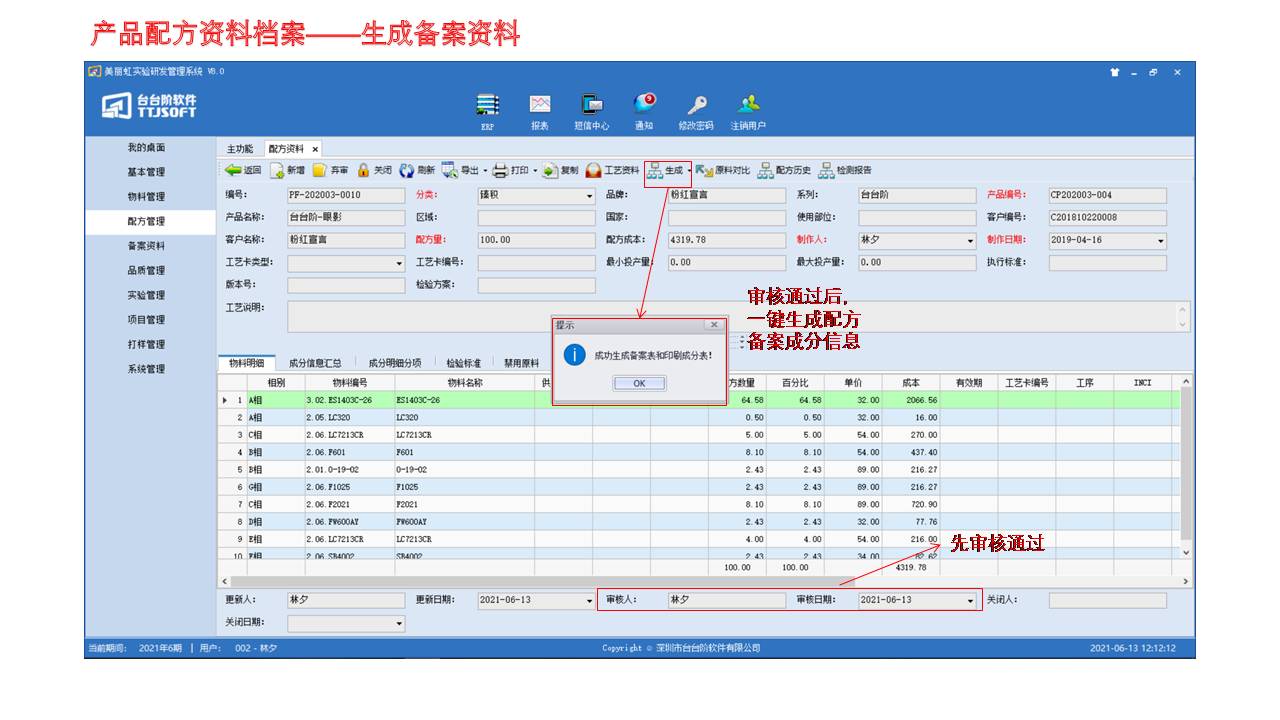This screenshot has width=1280, height=720.
Task: Open 配方历史 formula history icon
Action: click(x=765, y=171)
